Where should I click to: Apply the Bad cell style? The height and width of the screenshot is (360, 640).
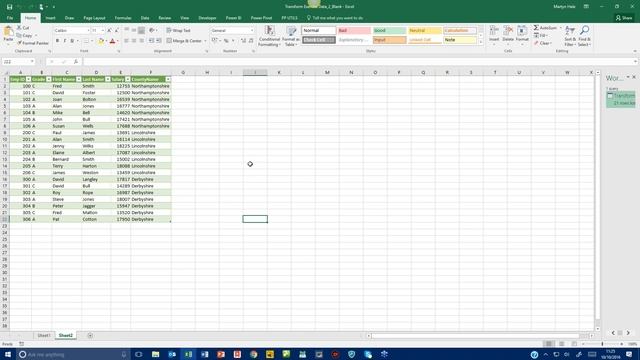[x=354, y=31]
